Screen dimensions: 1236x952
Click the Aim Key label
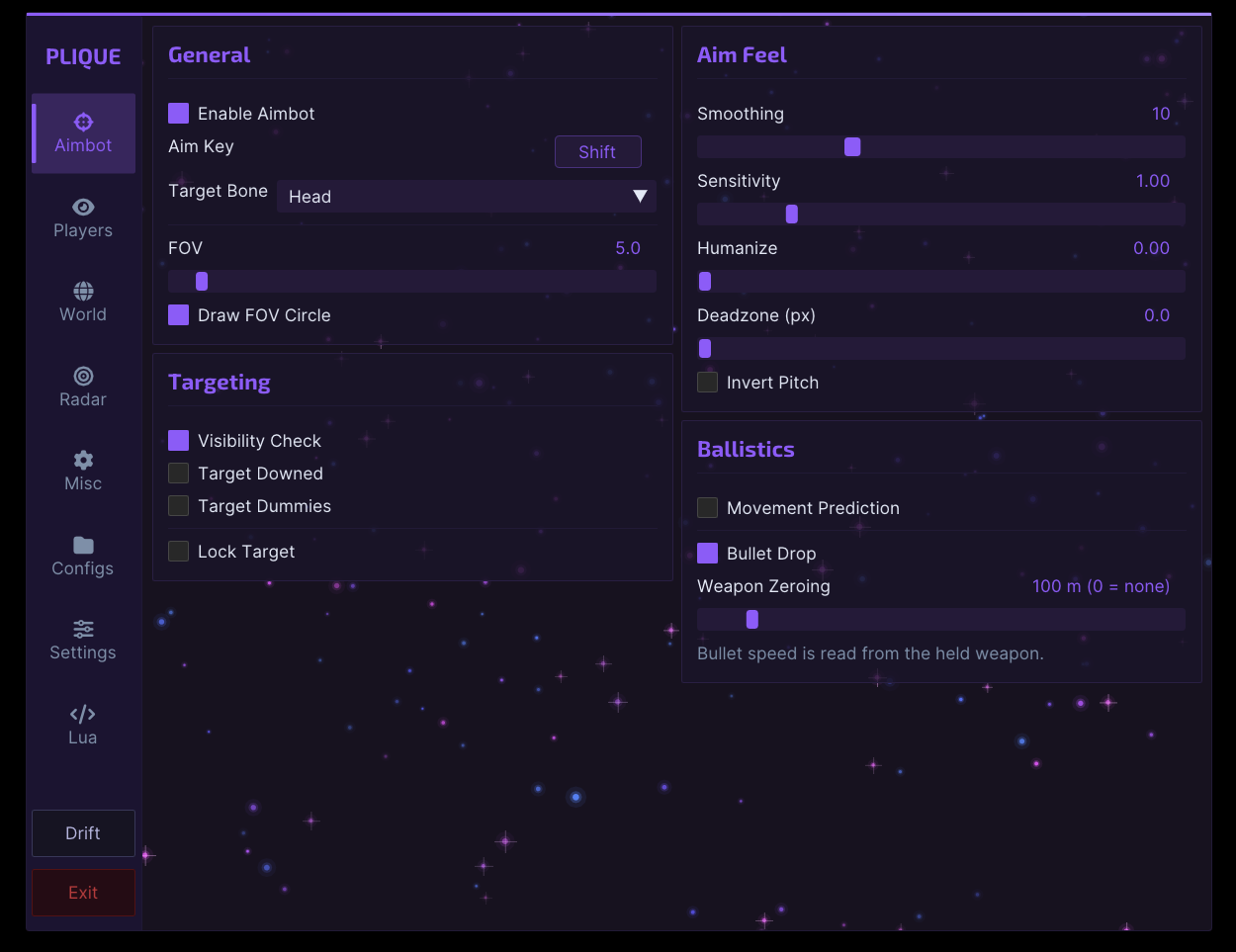[201, 146]
